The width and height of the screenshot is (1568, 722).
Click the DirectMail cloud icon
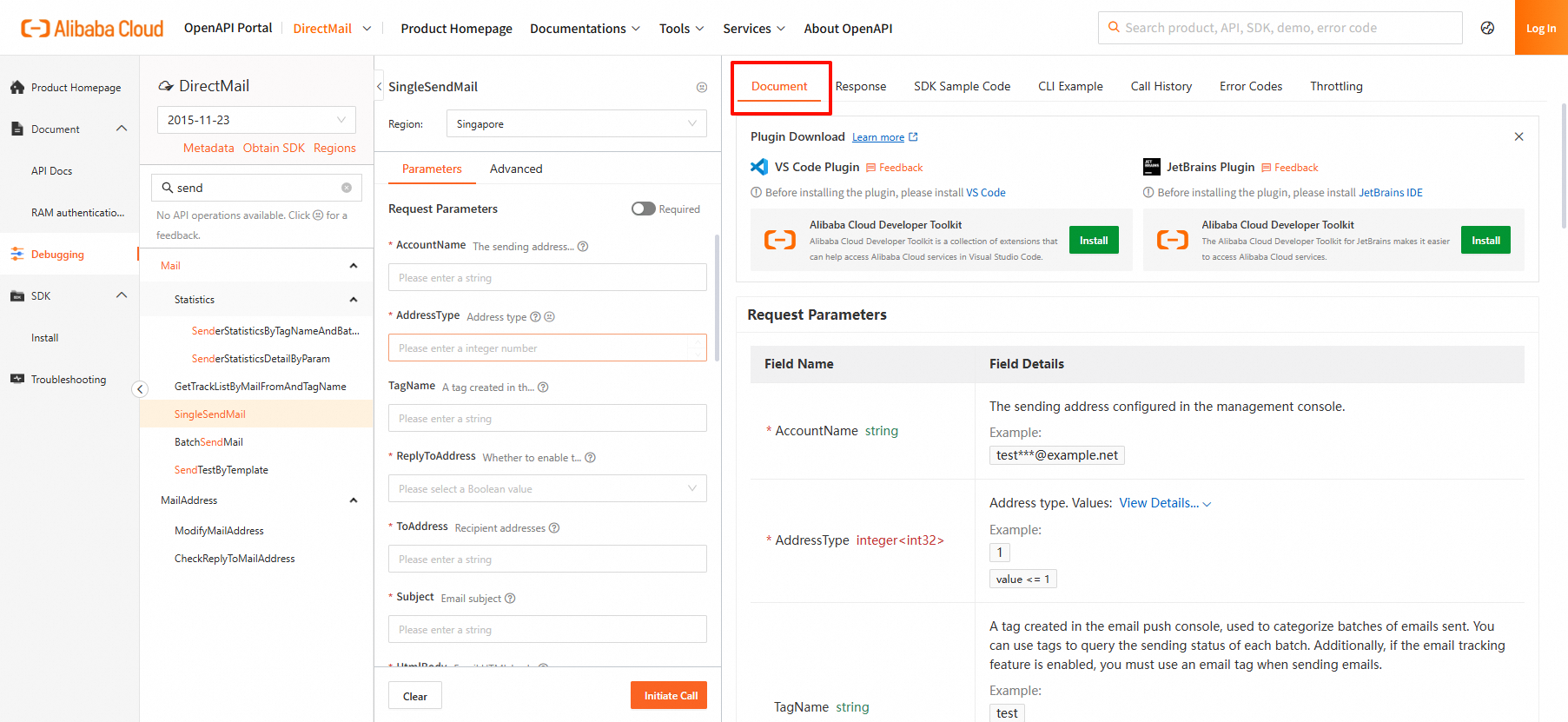click(165, 86)
